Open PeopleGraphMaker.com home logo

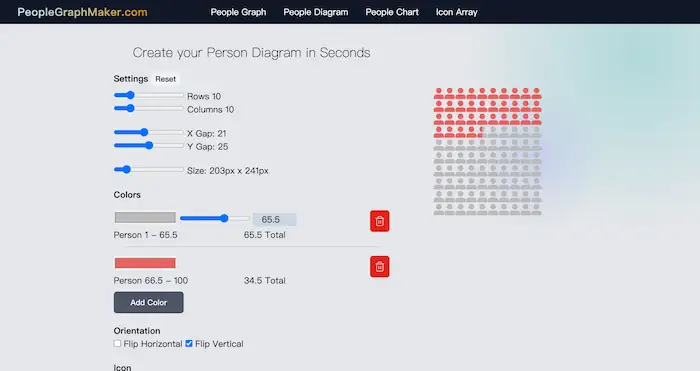pyautogui.click(x=83, y=12)
